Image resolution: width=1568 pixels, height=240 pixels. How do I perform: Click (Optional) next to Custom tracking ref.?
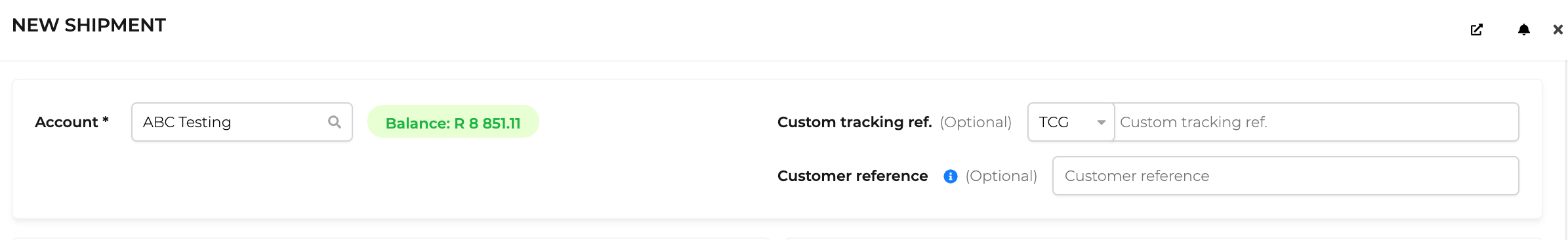point(976,123)
